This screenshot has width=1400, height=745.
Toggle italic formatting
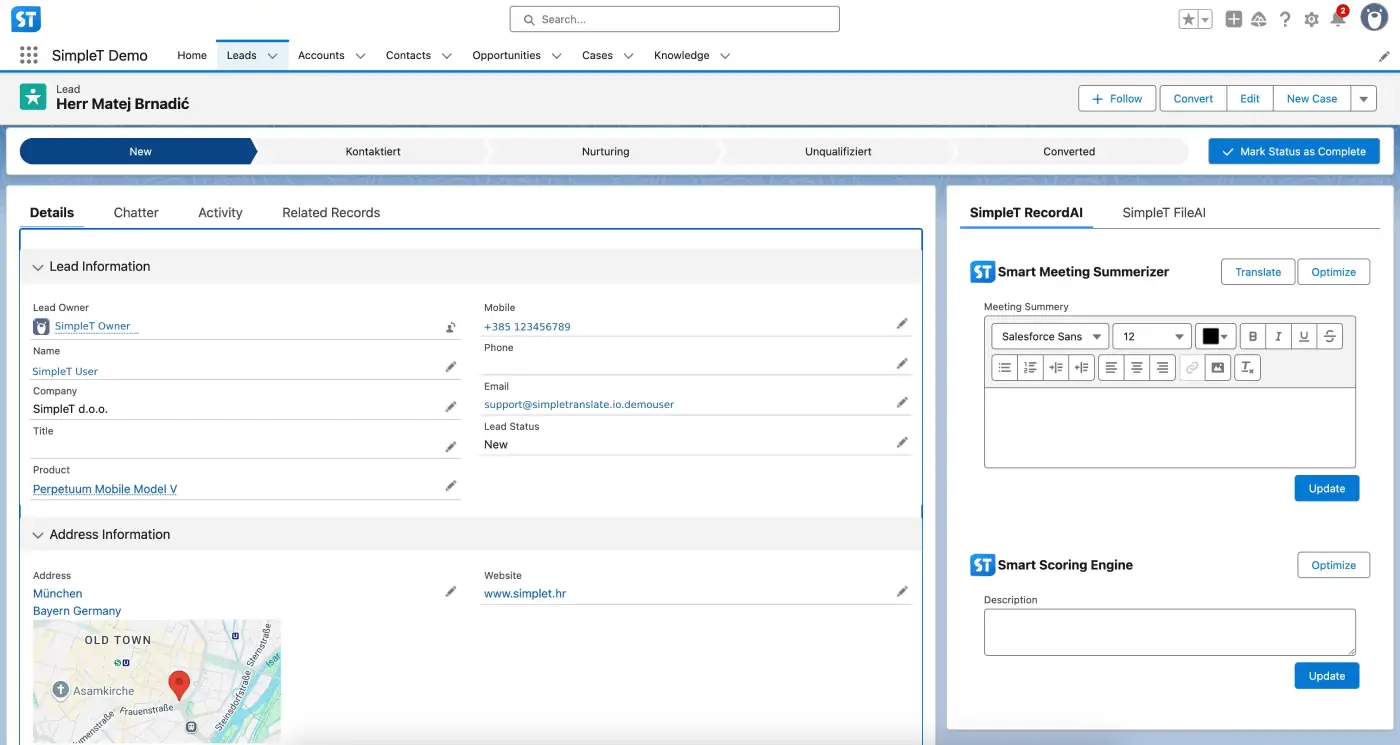tap(1278, 337)
